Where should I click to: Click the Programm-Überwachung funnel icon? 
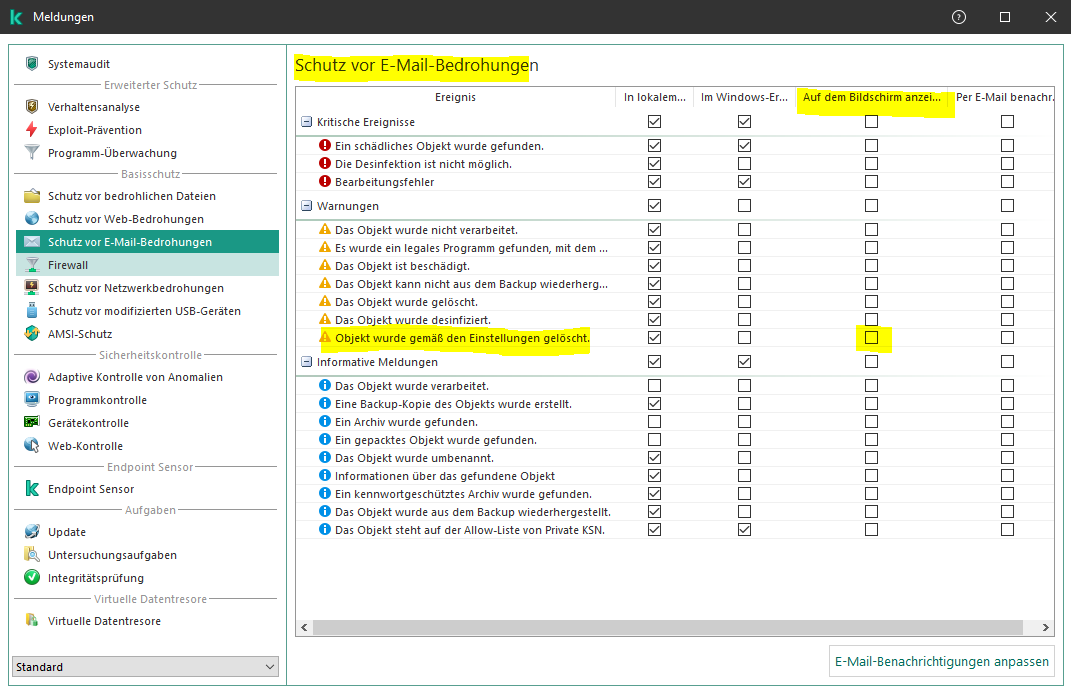32,153
